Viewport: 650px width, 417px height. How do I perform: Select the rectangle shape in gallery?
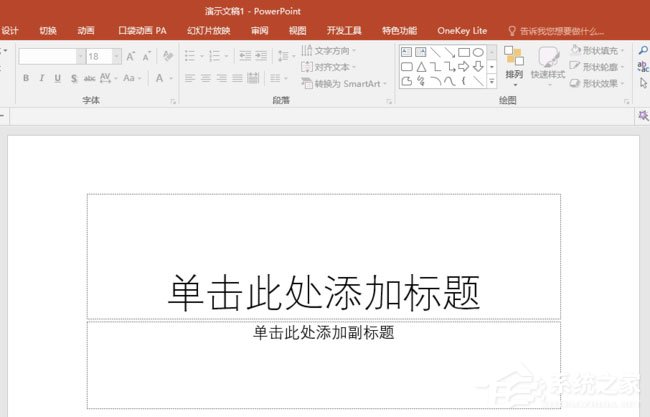pos(464,52)
